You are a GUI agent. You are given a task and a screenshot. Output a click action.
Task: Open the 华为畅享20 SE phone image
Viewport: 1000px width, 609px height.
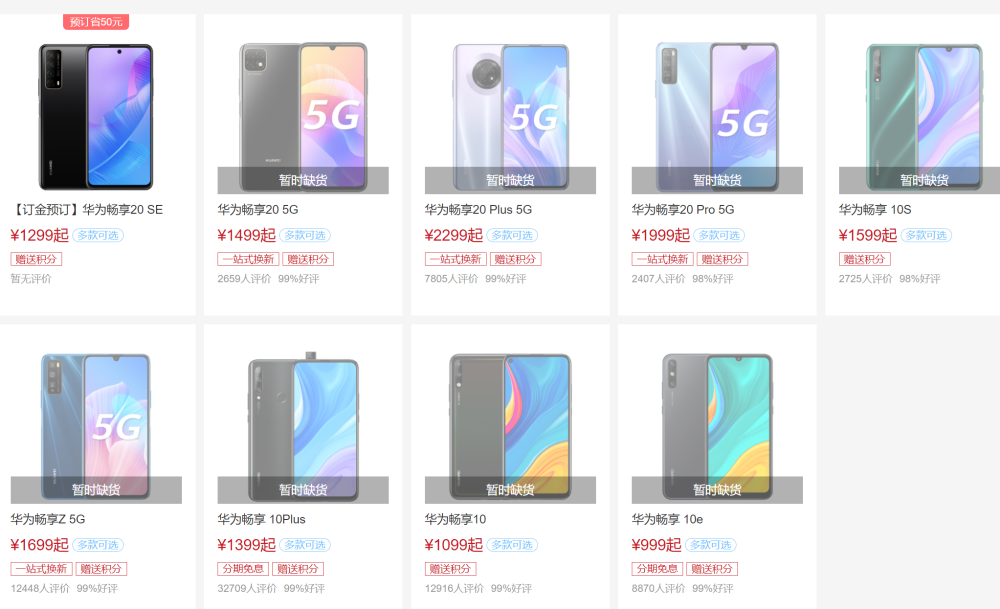point(96,117)
